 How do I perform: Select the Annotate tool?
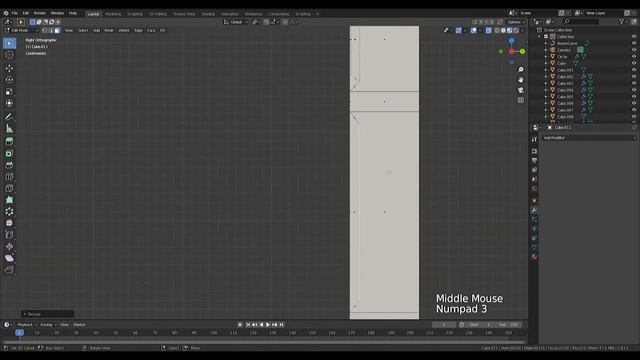point(9,117)
